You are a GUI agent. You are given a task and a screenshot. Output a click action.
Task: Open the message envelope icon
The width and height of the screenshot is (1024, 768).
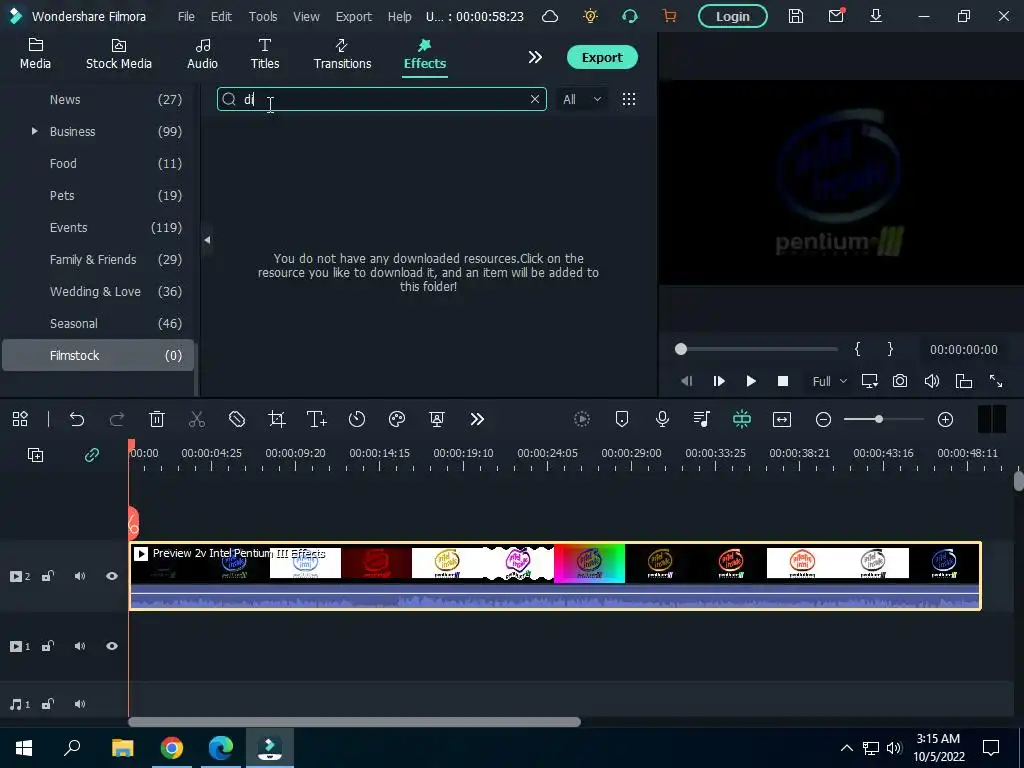(x=836, y=16)
